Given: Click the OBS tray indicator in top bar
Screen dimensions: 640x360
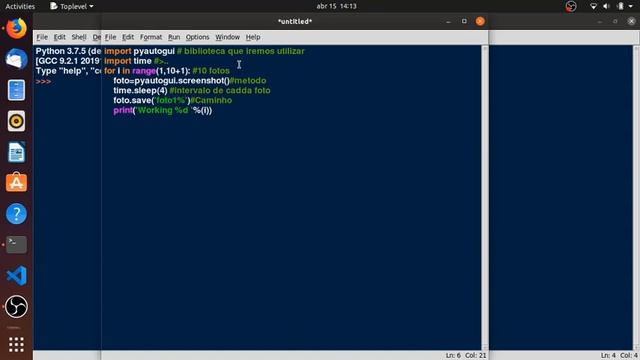Looking at the screenshot, I should pyautogui.click(x=571, y=6).
